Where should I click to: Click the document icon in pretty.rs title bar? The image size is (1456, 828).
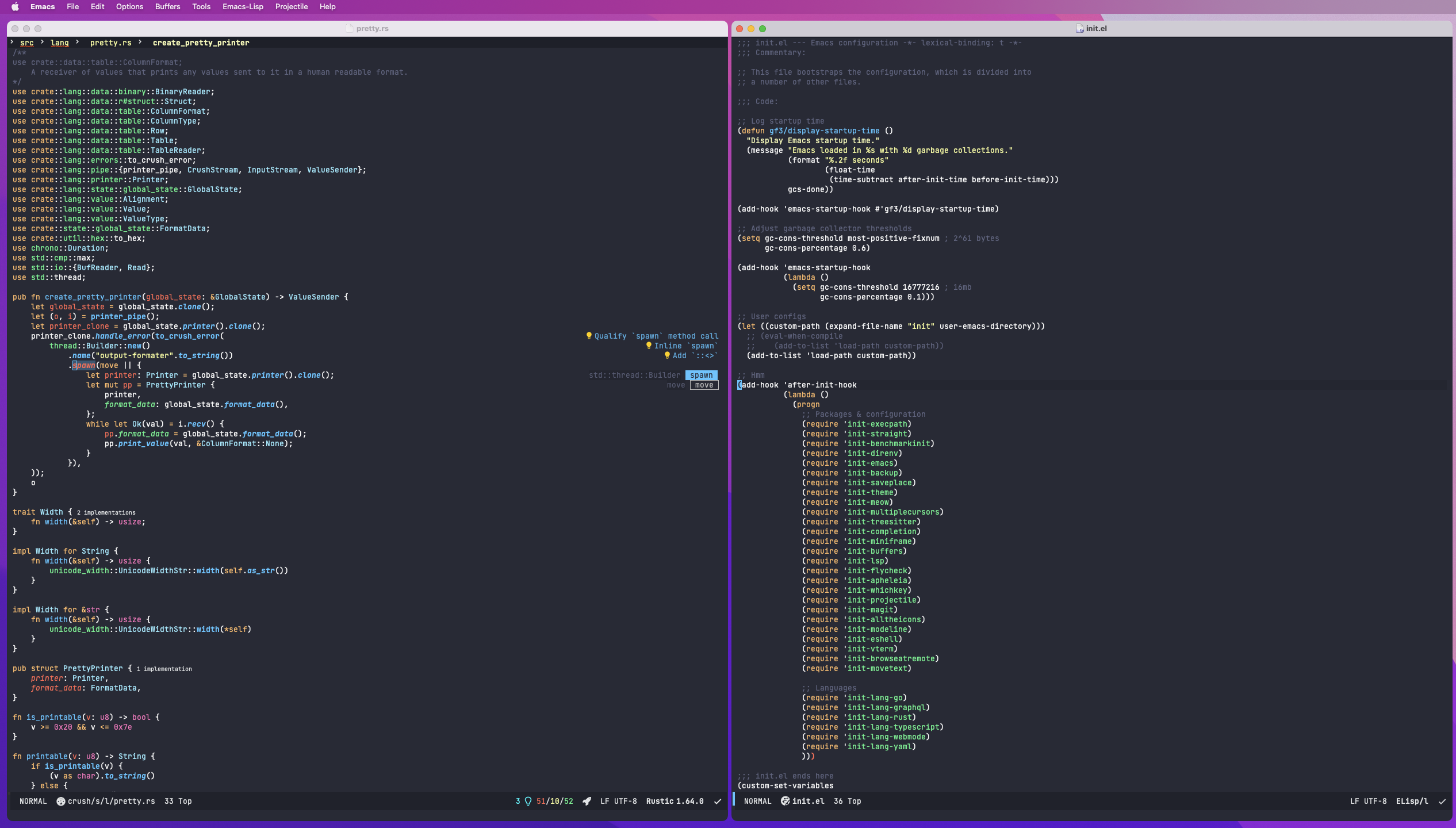pos(350,29)
